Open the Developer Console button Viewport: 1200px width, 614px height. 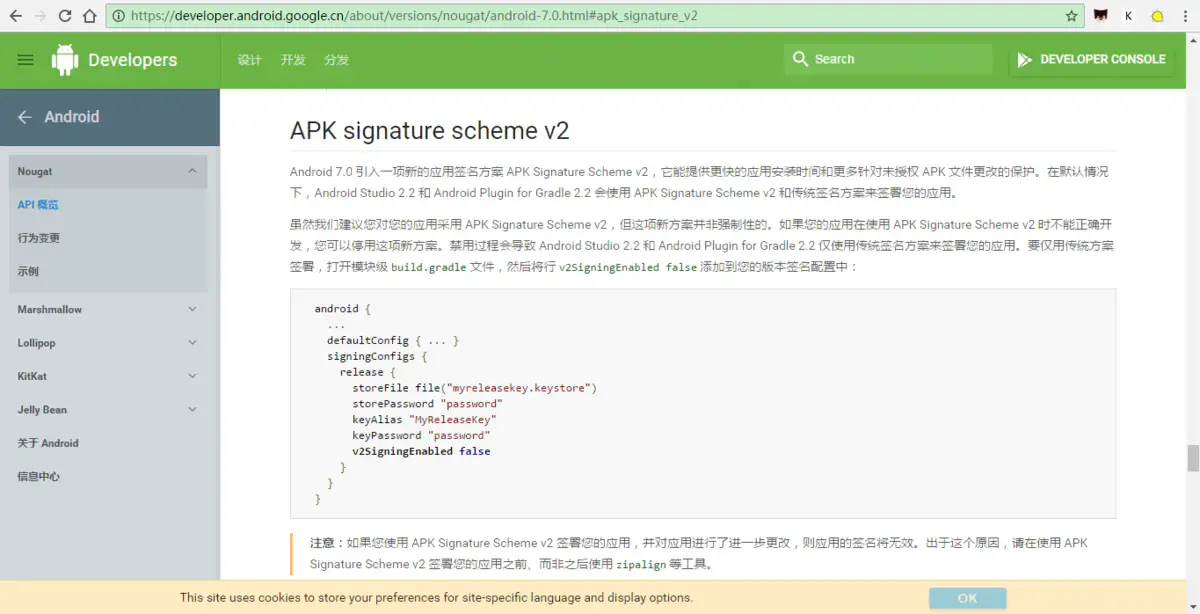[x=1090, y=59]
